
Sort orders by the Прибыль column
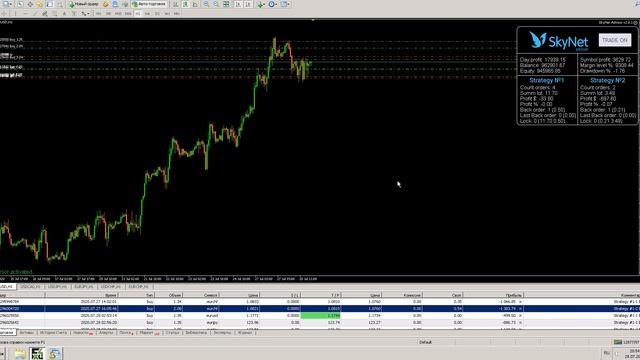pos(494,295)
